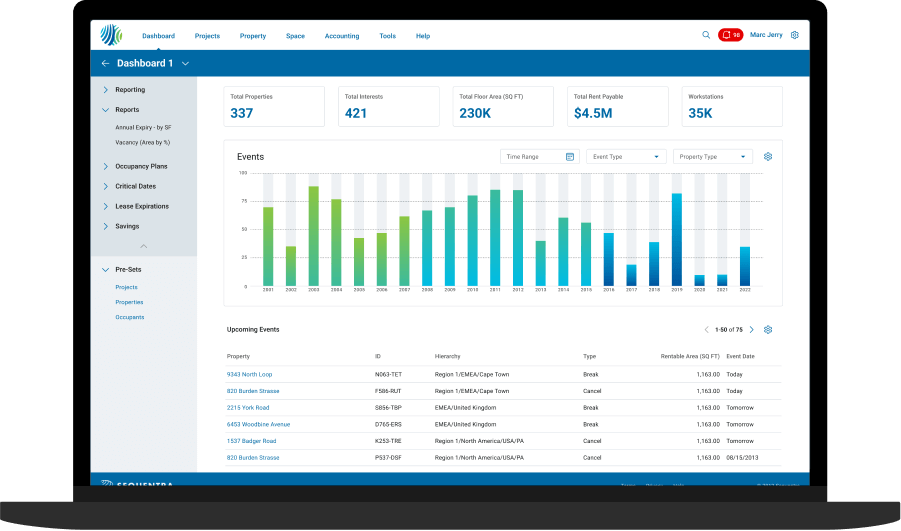This screenshot has width=901, height=531.
Task: Expand Critical Dates in sidebar
Action: (106, 186)
